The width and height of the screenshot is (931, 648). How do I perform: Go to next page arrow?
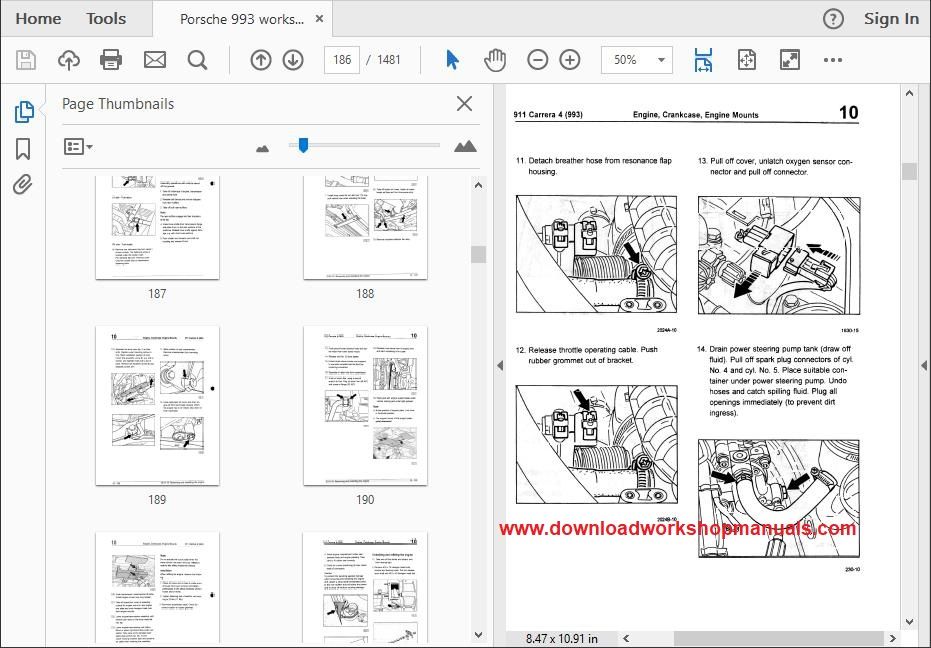pyautogui.click(x=293, y=60)
